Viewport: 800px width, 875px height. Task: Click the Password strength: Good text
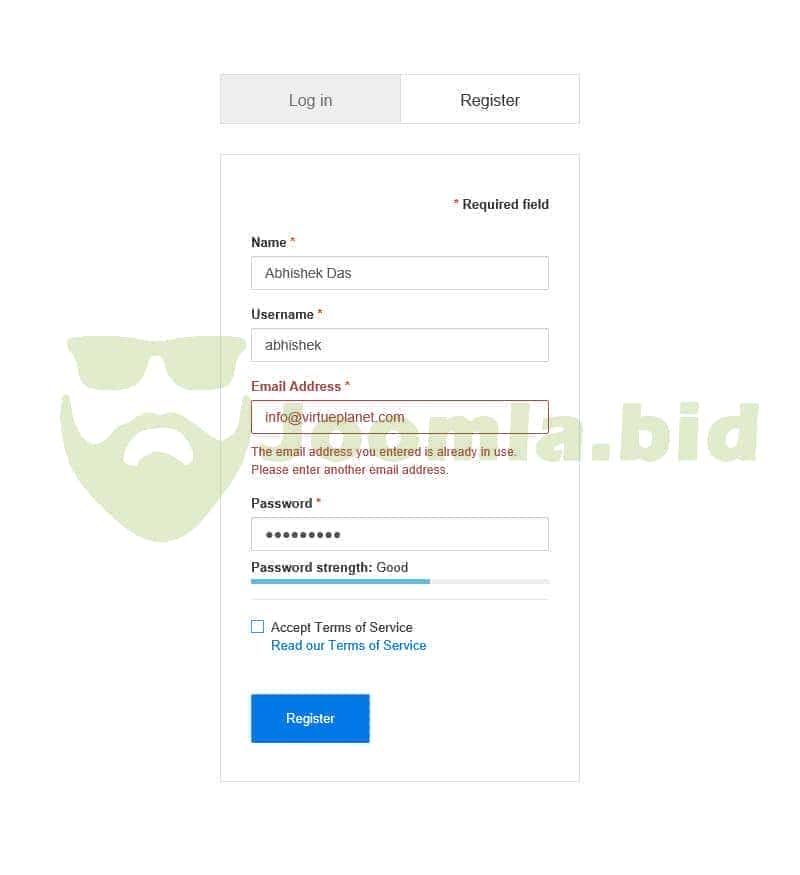(329, 568)
